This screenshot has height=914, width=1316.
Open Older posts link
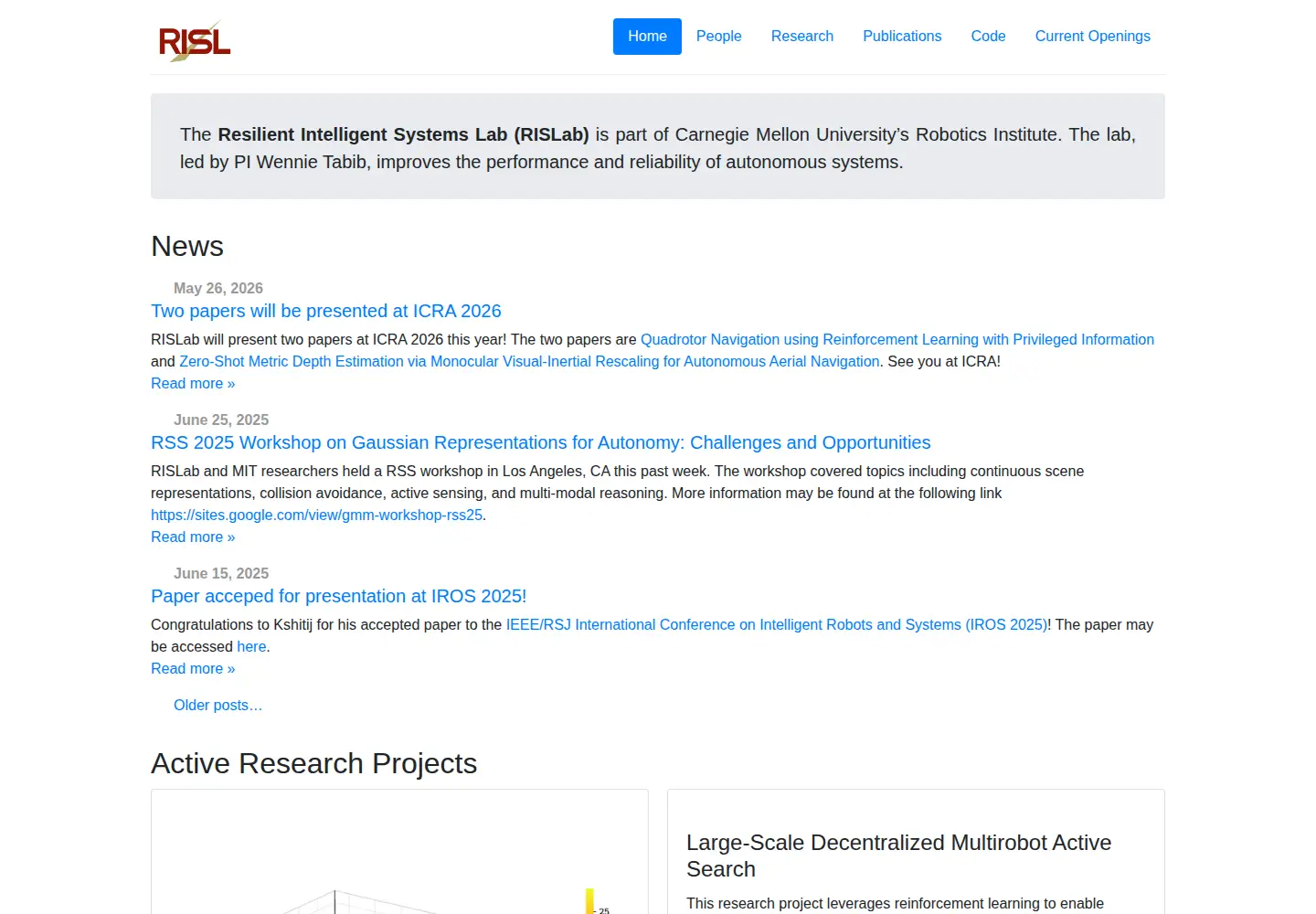(218, 705)
